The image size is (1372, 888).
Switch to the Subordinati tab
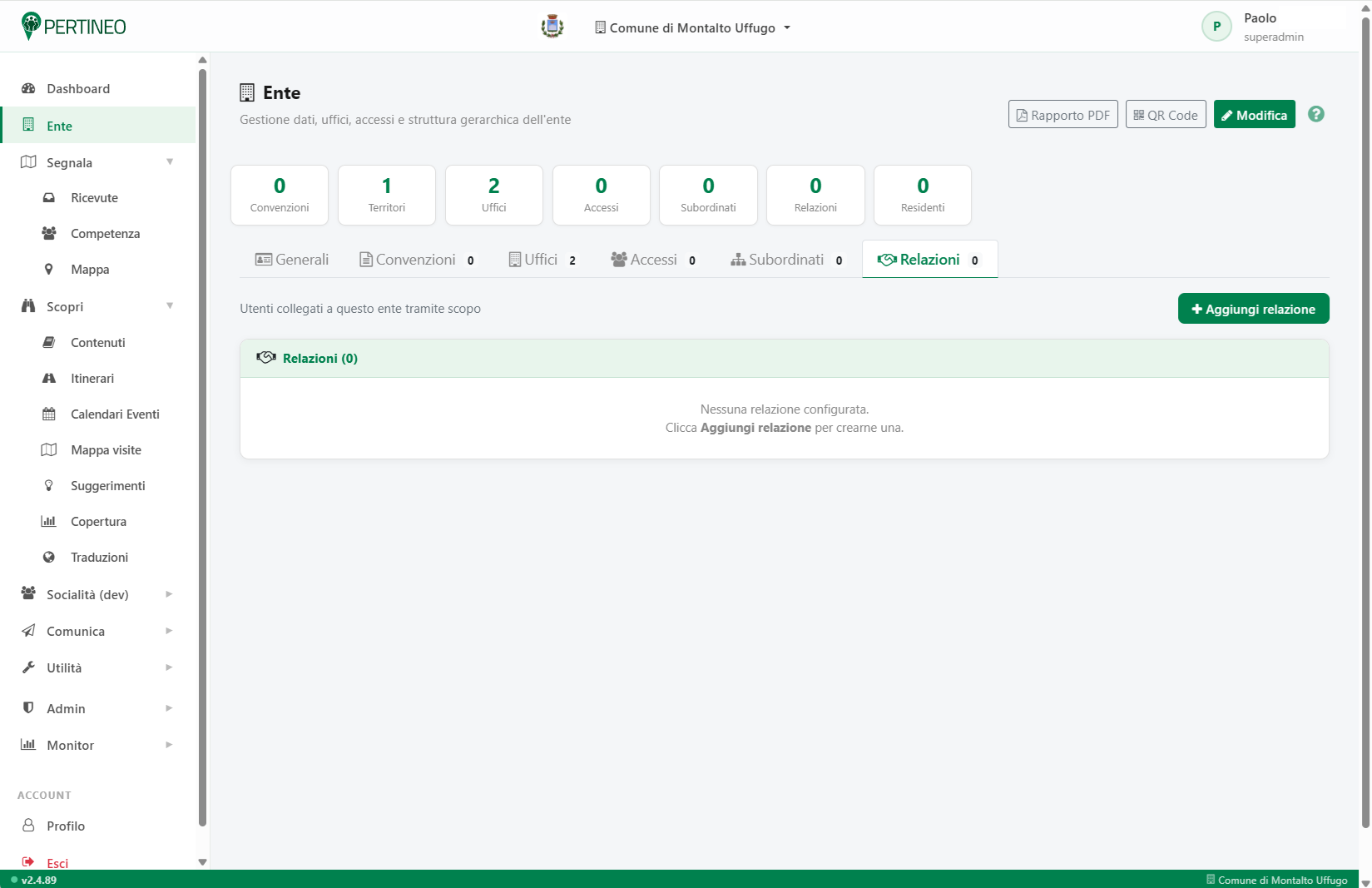[788, 260]
